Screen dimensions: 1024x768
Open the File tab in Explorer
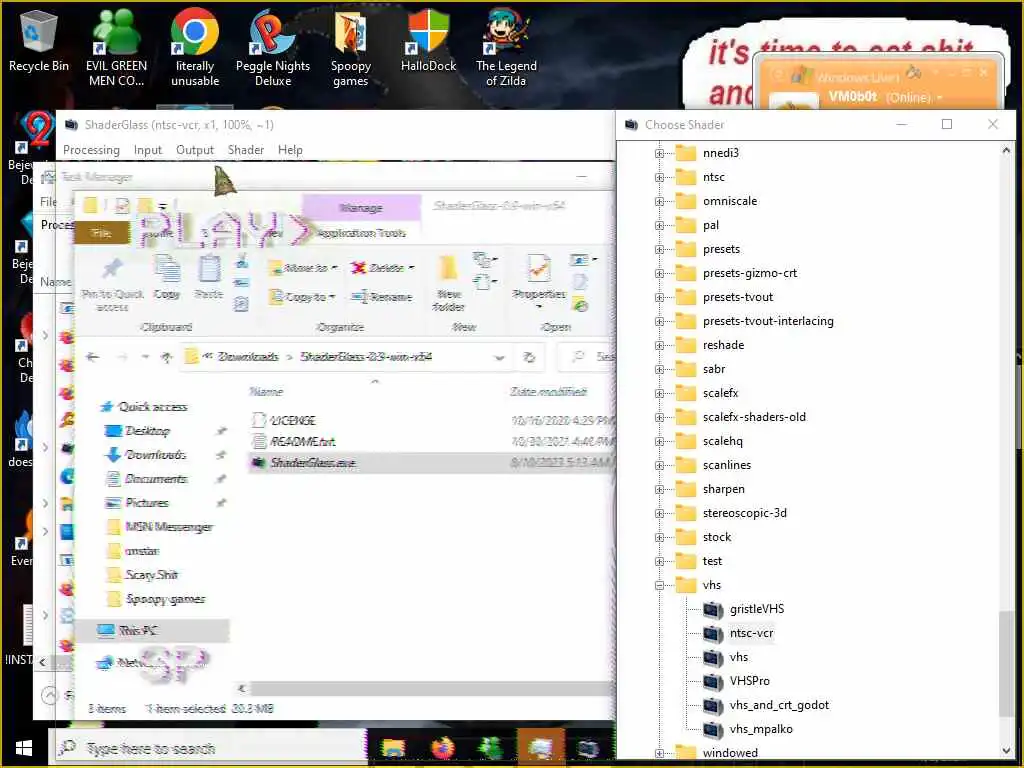pos(101,233)
